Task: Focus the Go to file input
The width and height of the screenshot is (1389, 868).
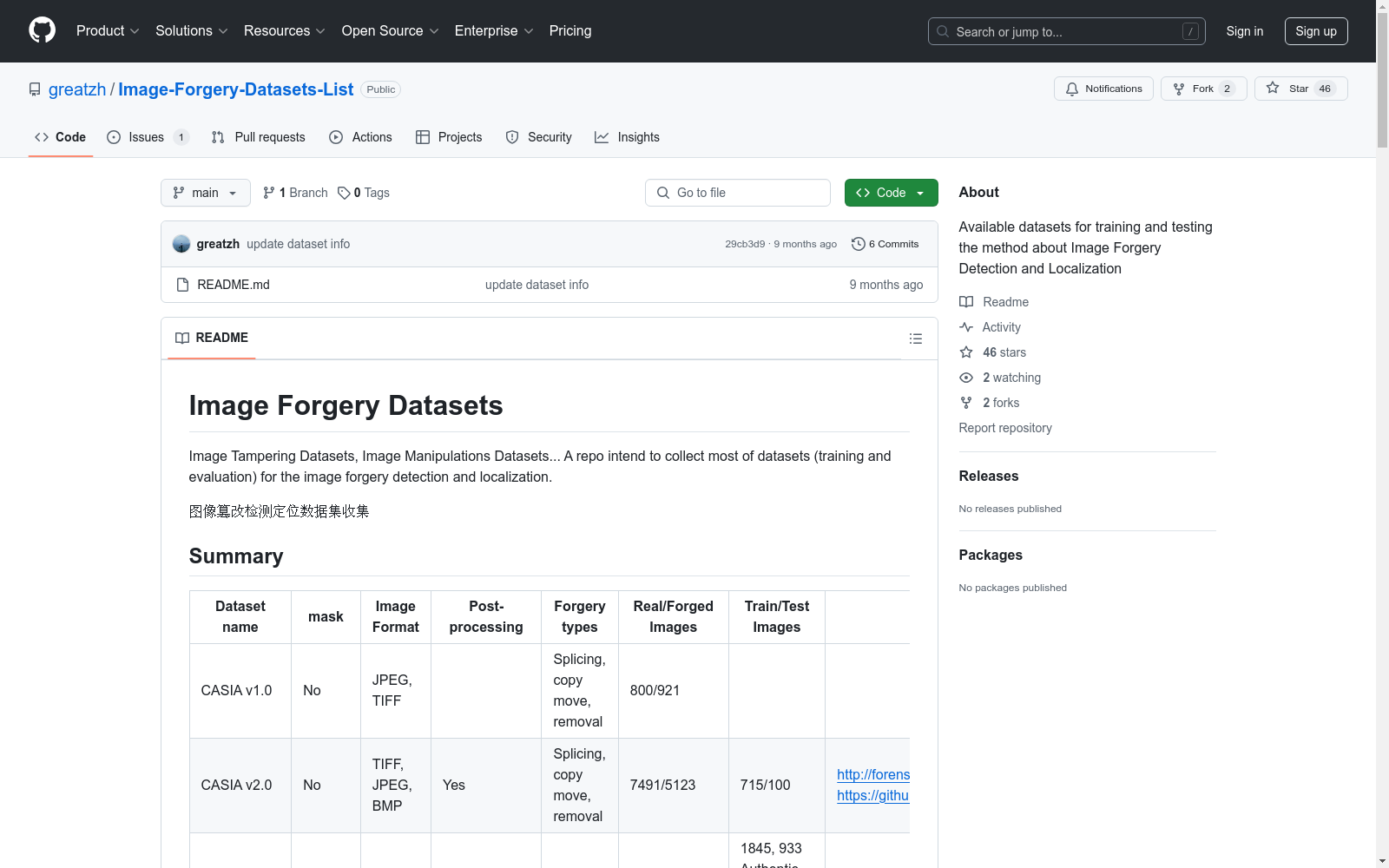Action: click(x=738, y=193)
